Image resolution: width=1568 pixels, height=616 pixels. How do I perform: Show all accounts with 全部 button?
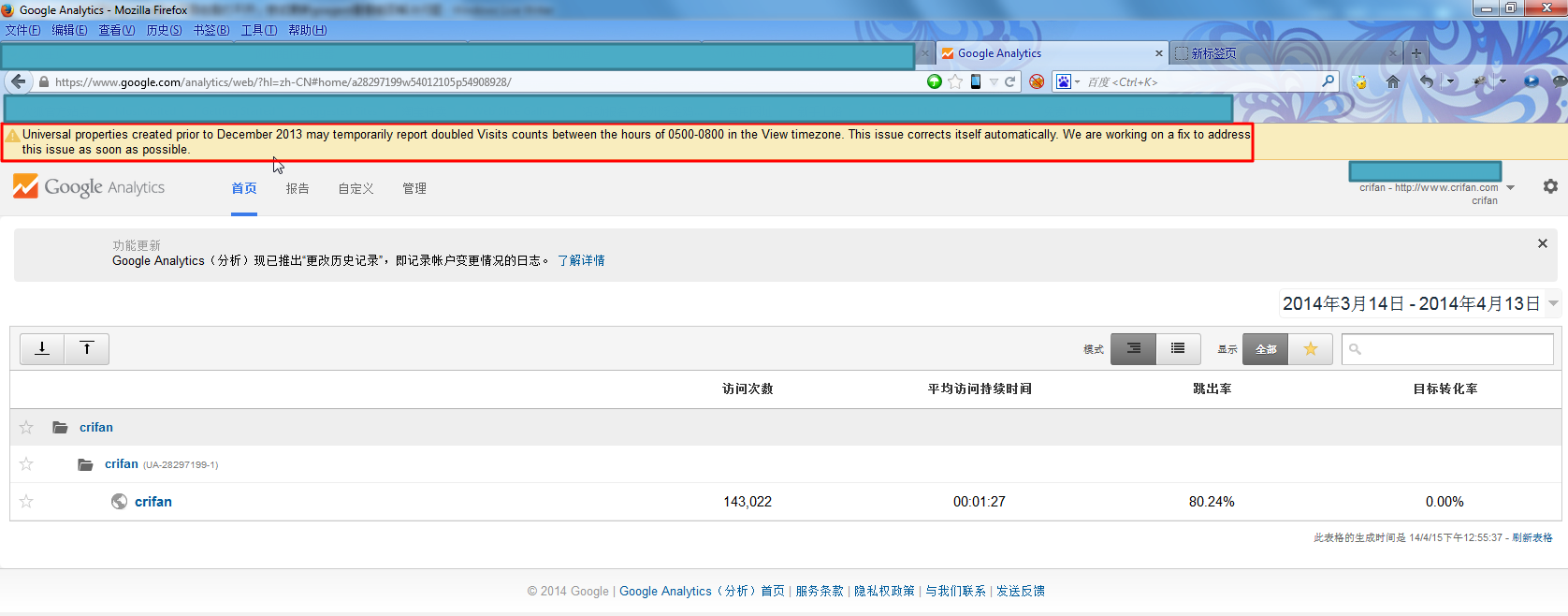tap(1266, 348)
